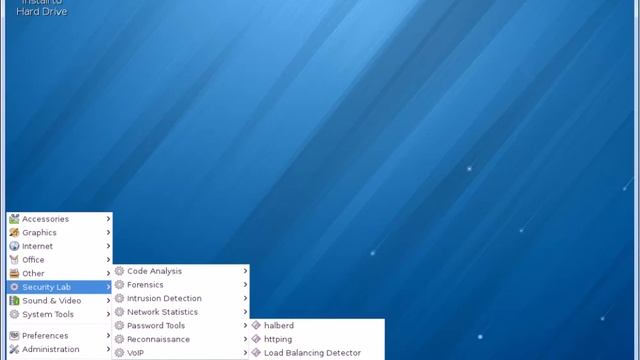
Task: Expand Forensics submenu arrow
Action: click(x=245, y=284)
